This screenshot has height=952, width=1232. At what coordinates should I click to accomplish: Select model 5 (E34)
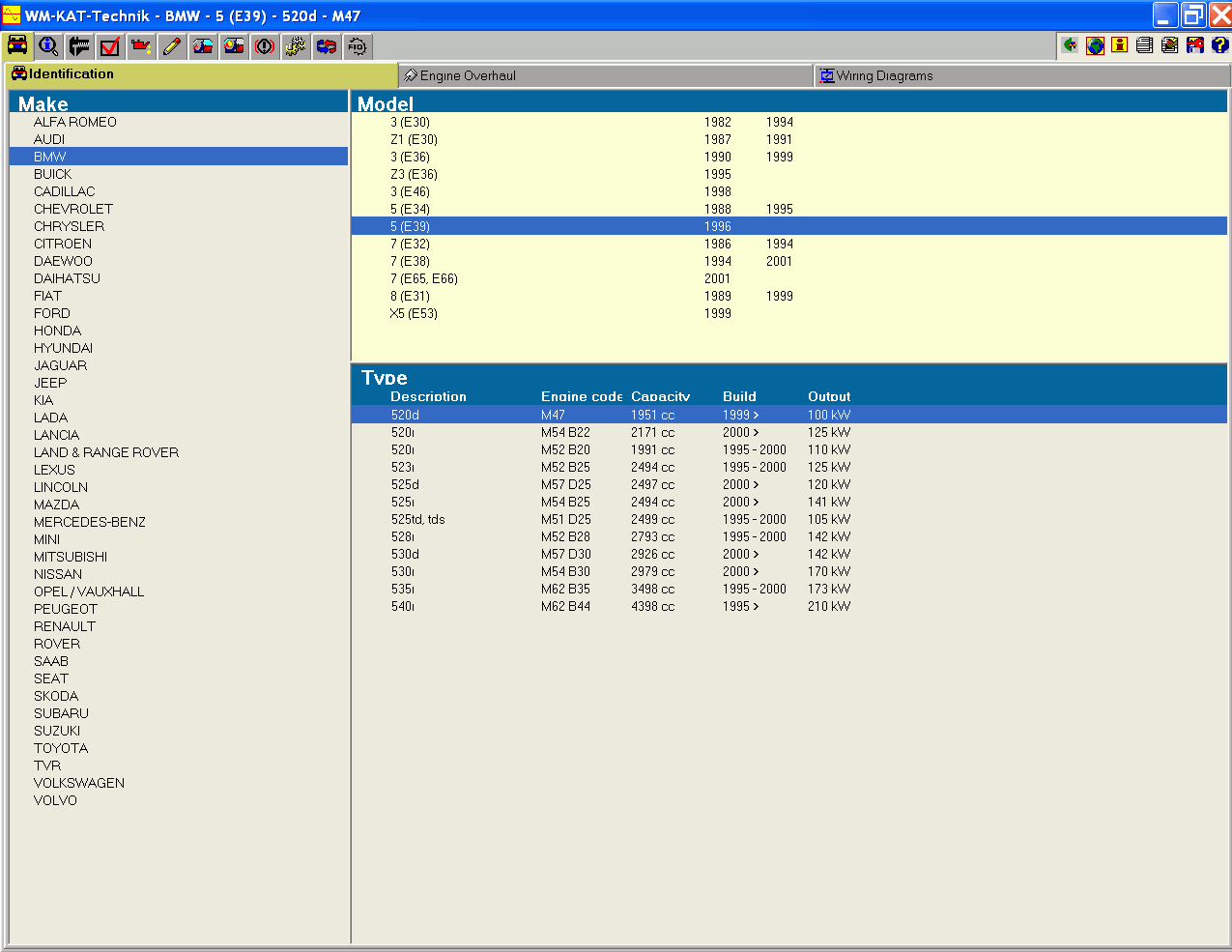point(789,209)
